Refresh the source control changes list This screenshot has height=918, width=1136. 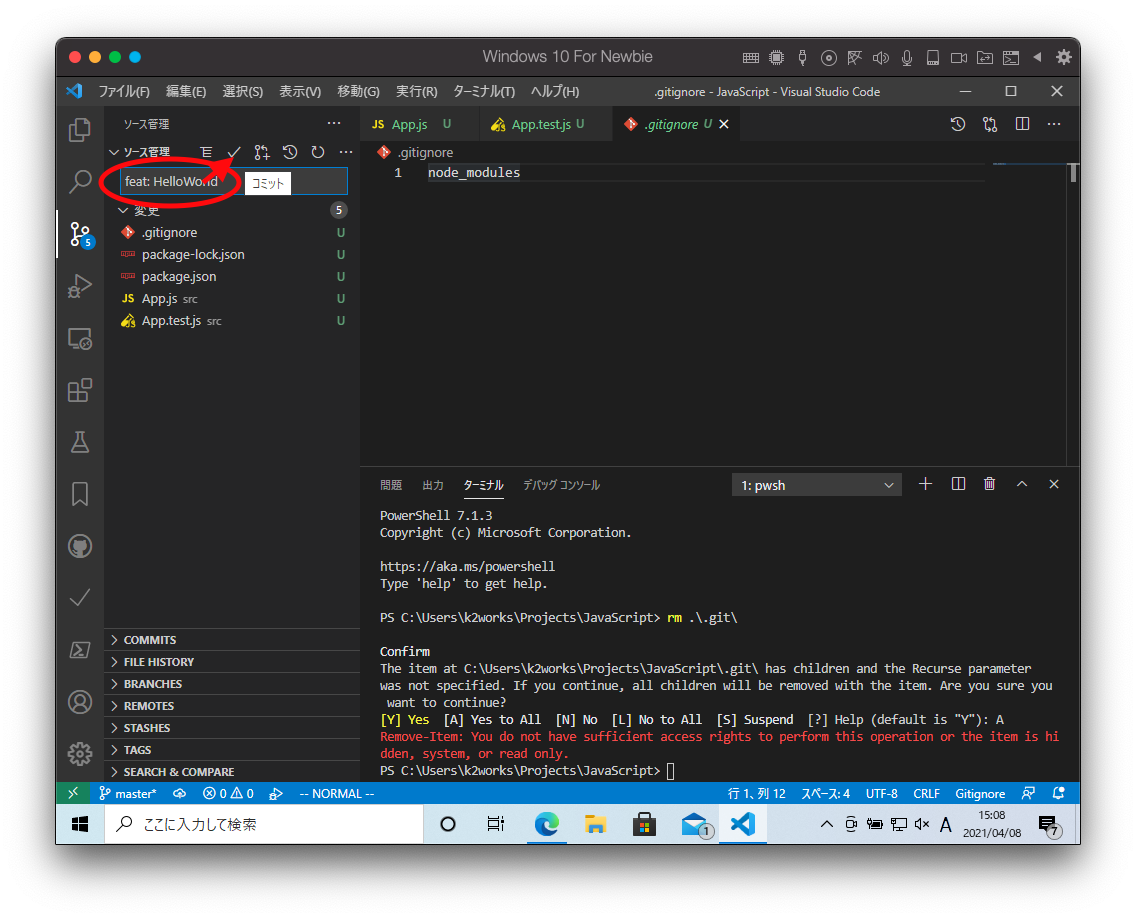(318, 152)
